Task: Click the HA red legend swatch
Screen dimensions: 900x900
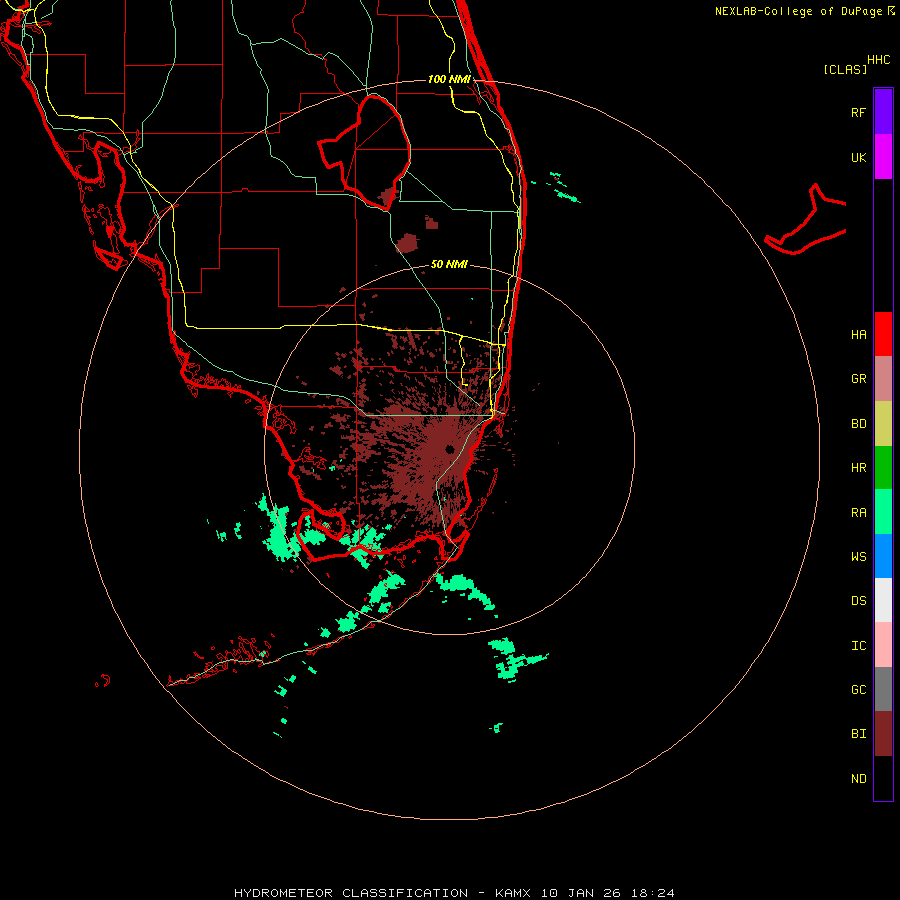Action: point(883,334)
